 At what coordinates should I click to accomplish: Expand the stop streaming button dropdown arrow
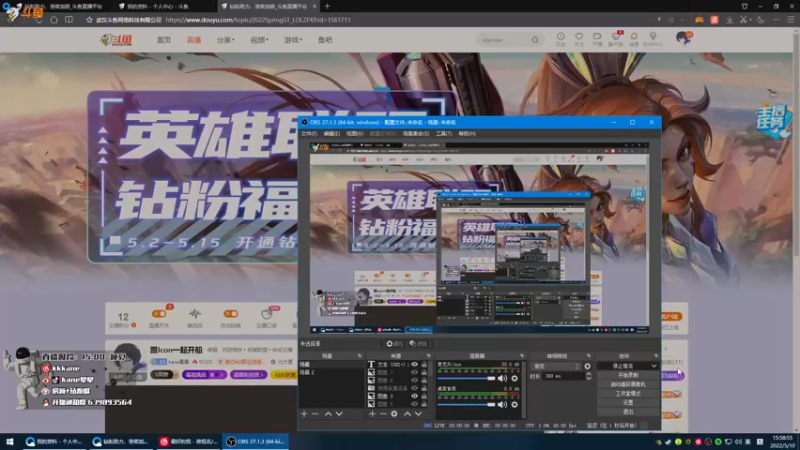tap(654, 366)
